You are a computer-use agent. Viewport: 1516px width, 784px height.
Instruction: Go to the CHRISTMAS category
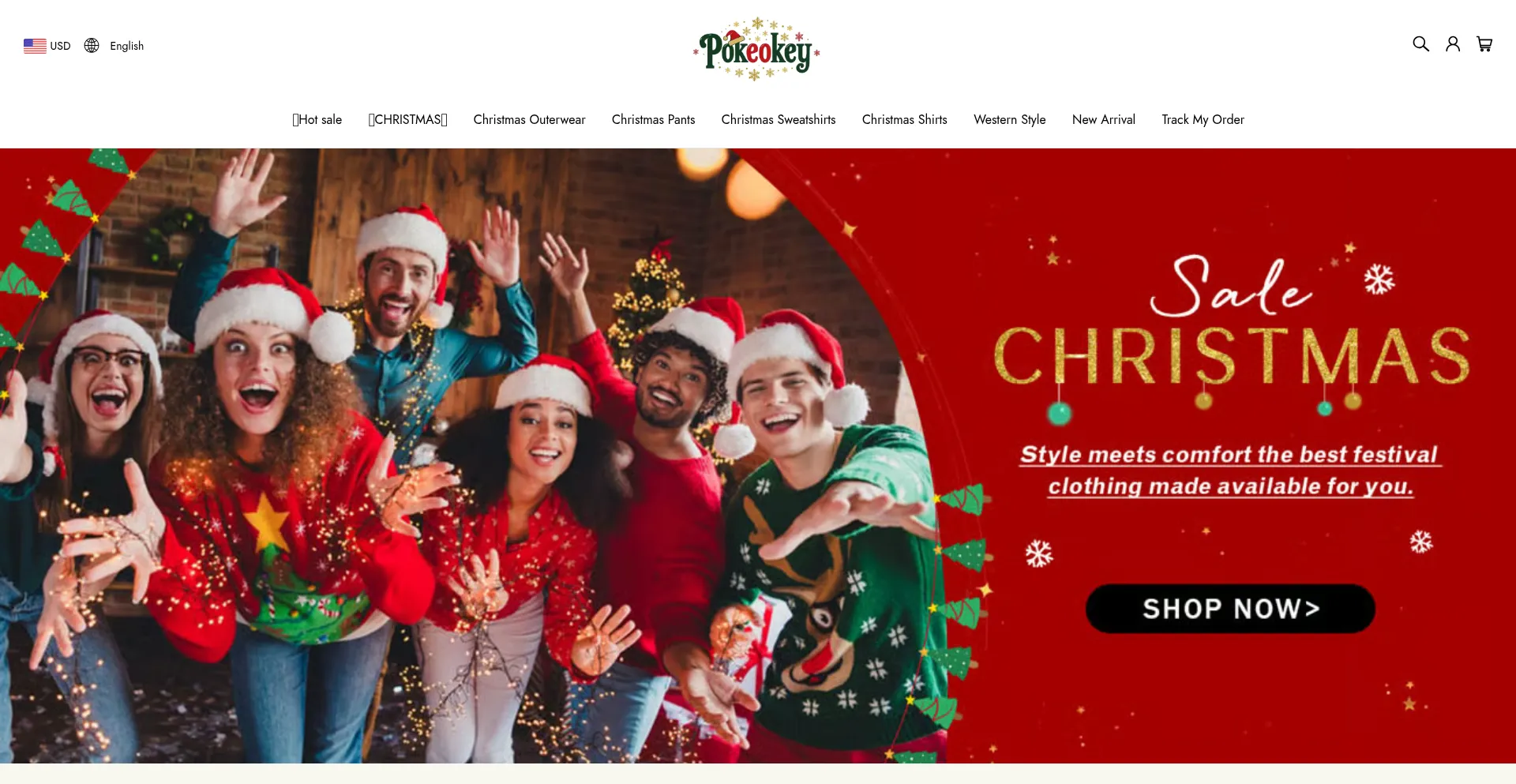[x=408, y=120]
